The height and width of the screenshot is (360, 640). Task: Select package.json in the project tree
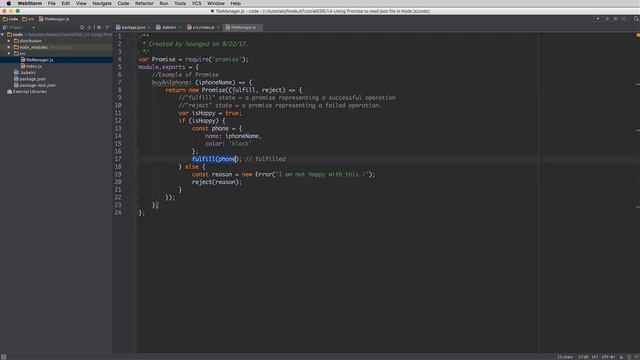click(29, 79)
